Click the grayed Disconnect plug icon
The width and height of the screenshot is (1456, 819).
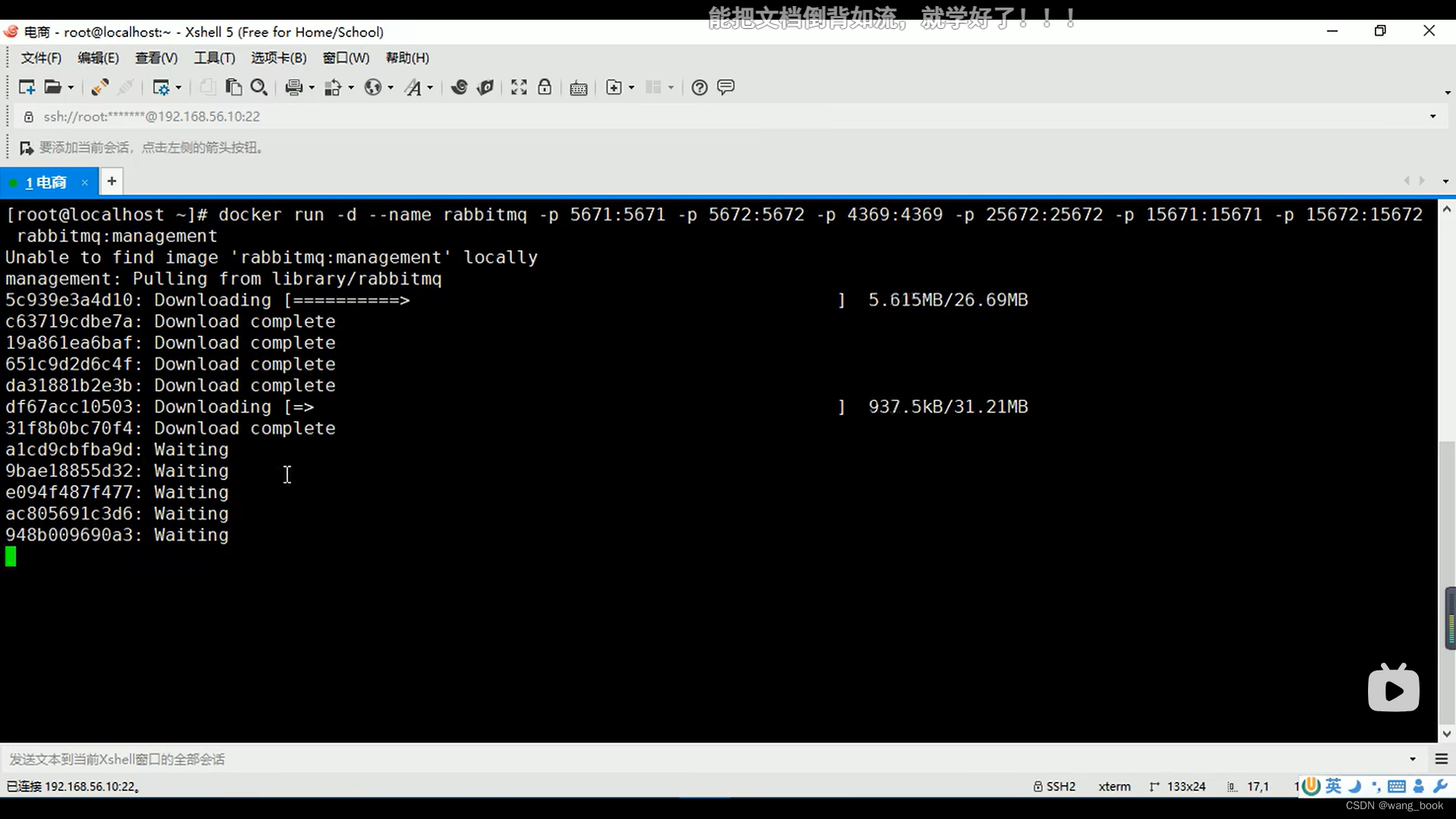pyautogui.click(x=126, y=88)
